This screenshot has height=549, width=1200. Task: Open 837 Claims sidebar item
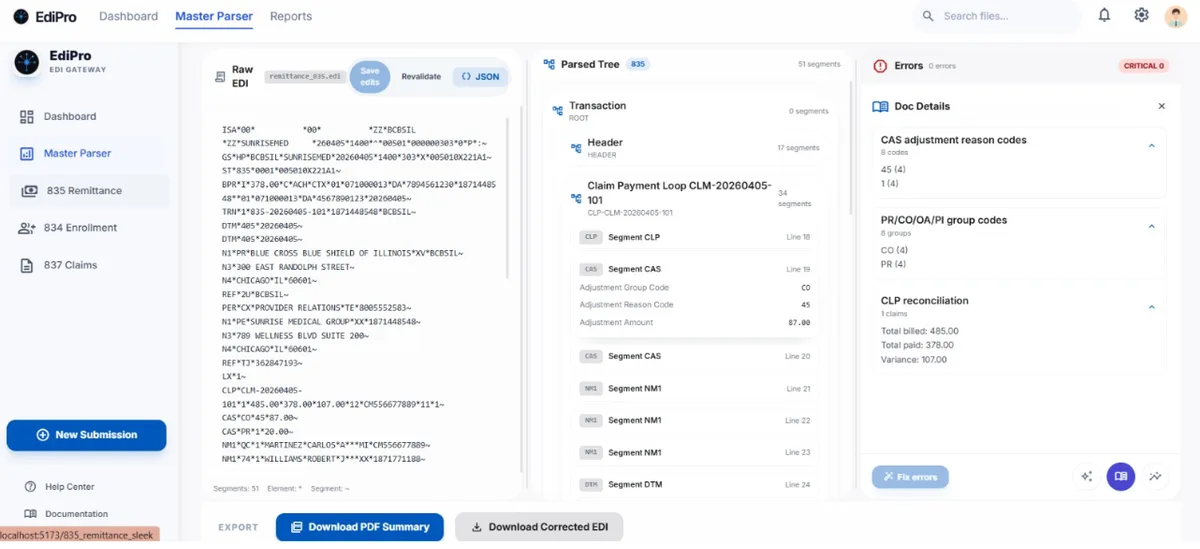pos(90,266)
